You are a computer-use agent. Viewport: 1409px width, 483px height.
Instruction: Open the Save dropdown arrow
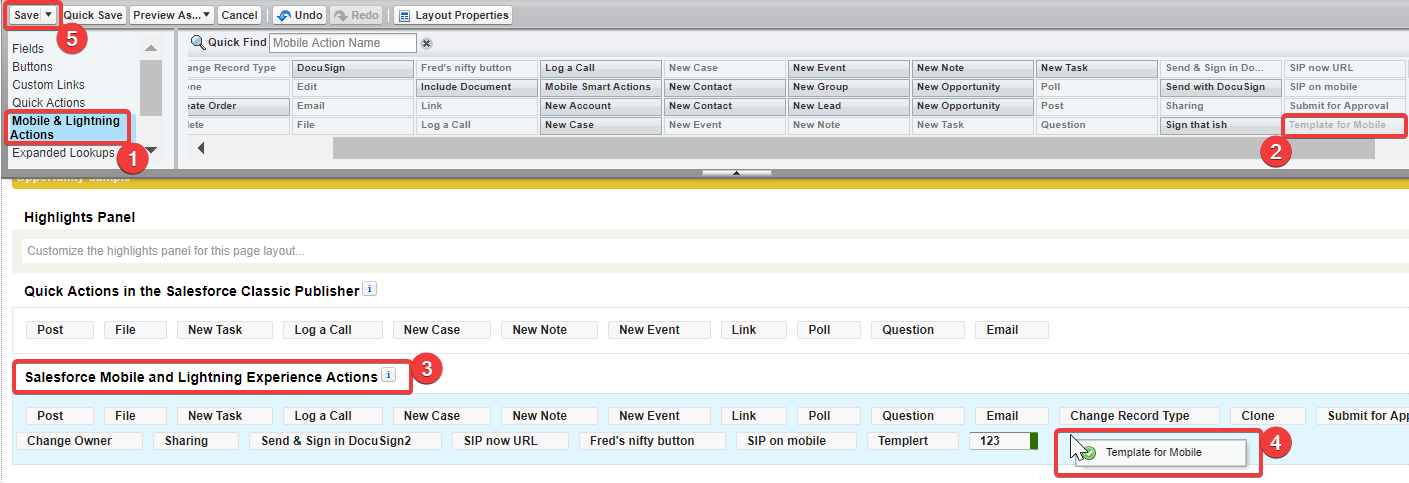click(x=48, y=15)
